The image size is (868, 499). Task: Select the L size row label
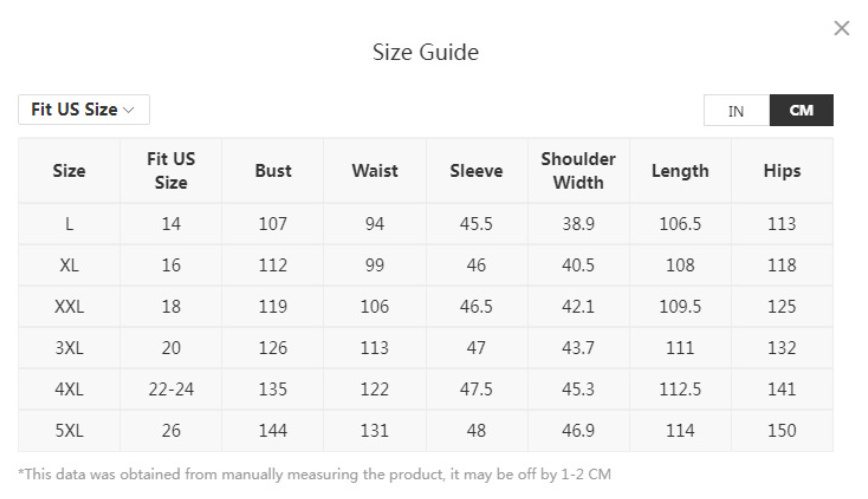click(69, 224)
